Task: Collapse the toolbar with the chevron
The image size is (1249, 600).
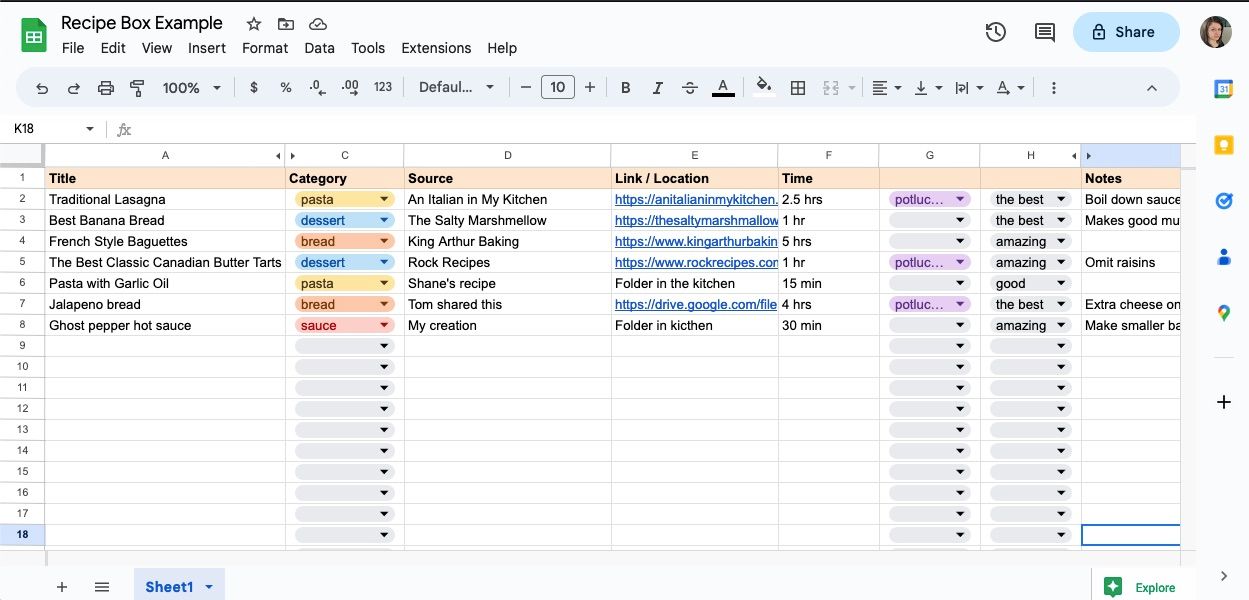Action: click(1152, 87)
